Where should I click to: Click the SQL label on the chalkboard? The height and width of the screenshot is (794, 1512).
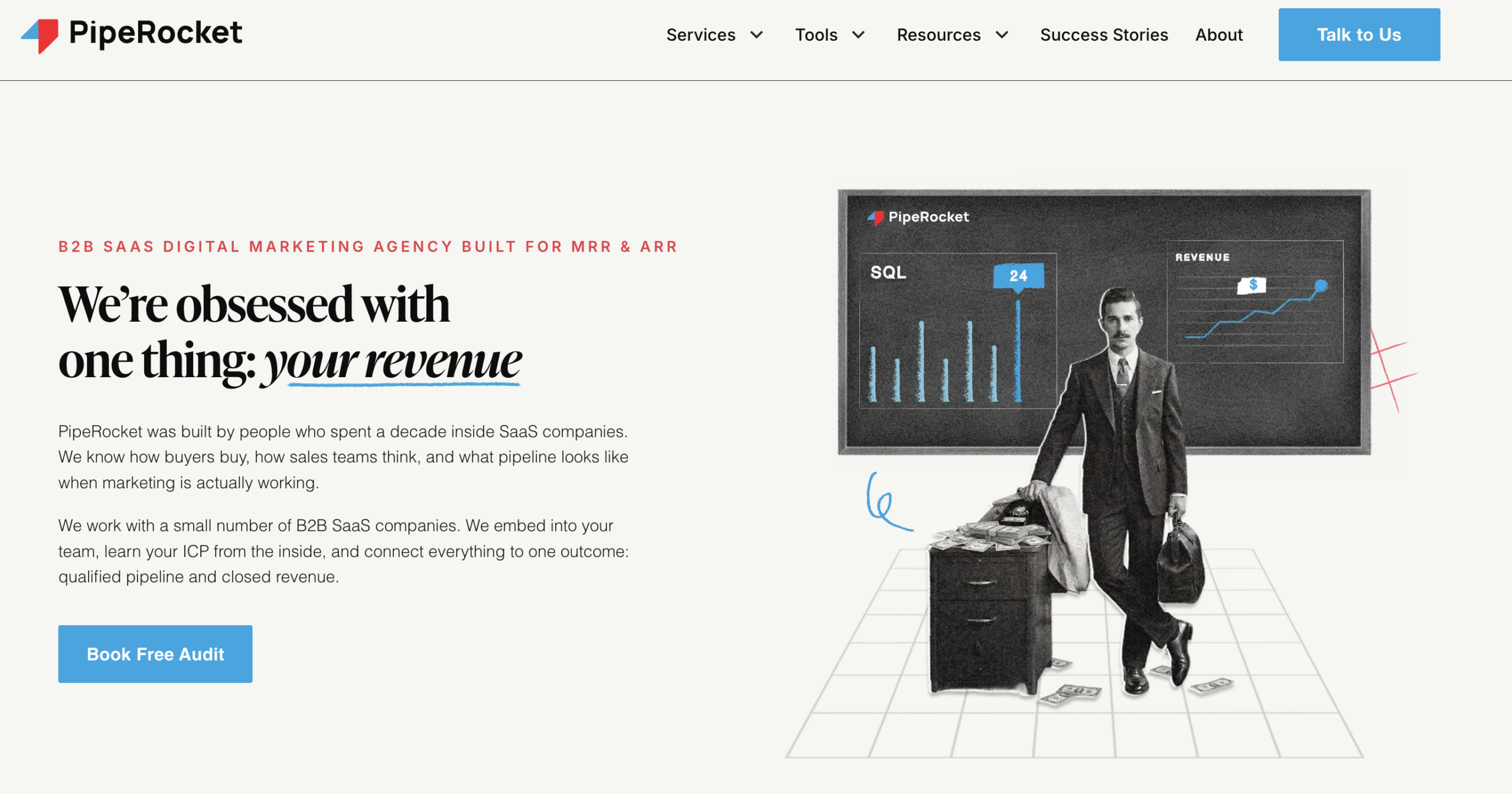[888, 272]
